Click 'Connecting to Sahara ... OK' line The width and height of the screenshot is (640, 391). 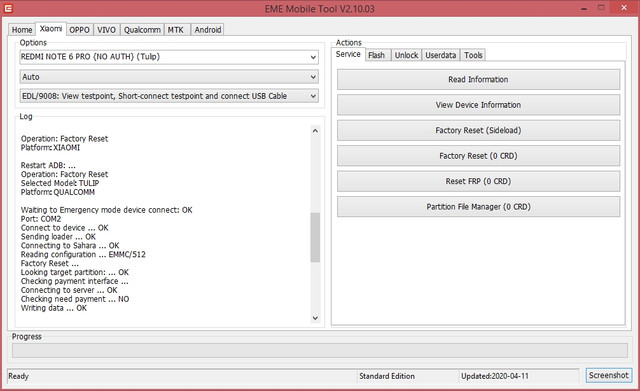[x=70, y=246]
